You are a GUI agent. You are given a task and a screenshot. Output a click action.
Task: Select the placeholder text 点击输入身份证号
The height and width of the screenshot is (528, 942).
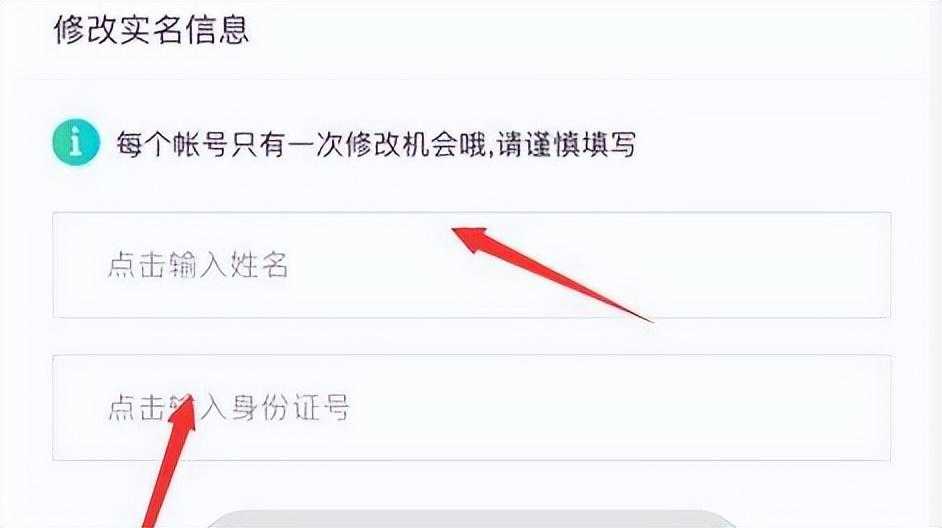tap(229, 408)
